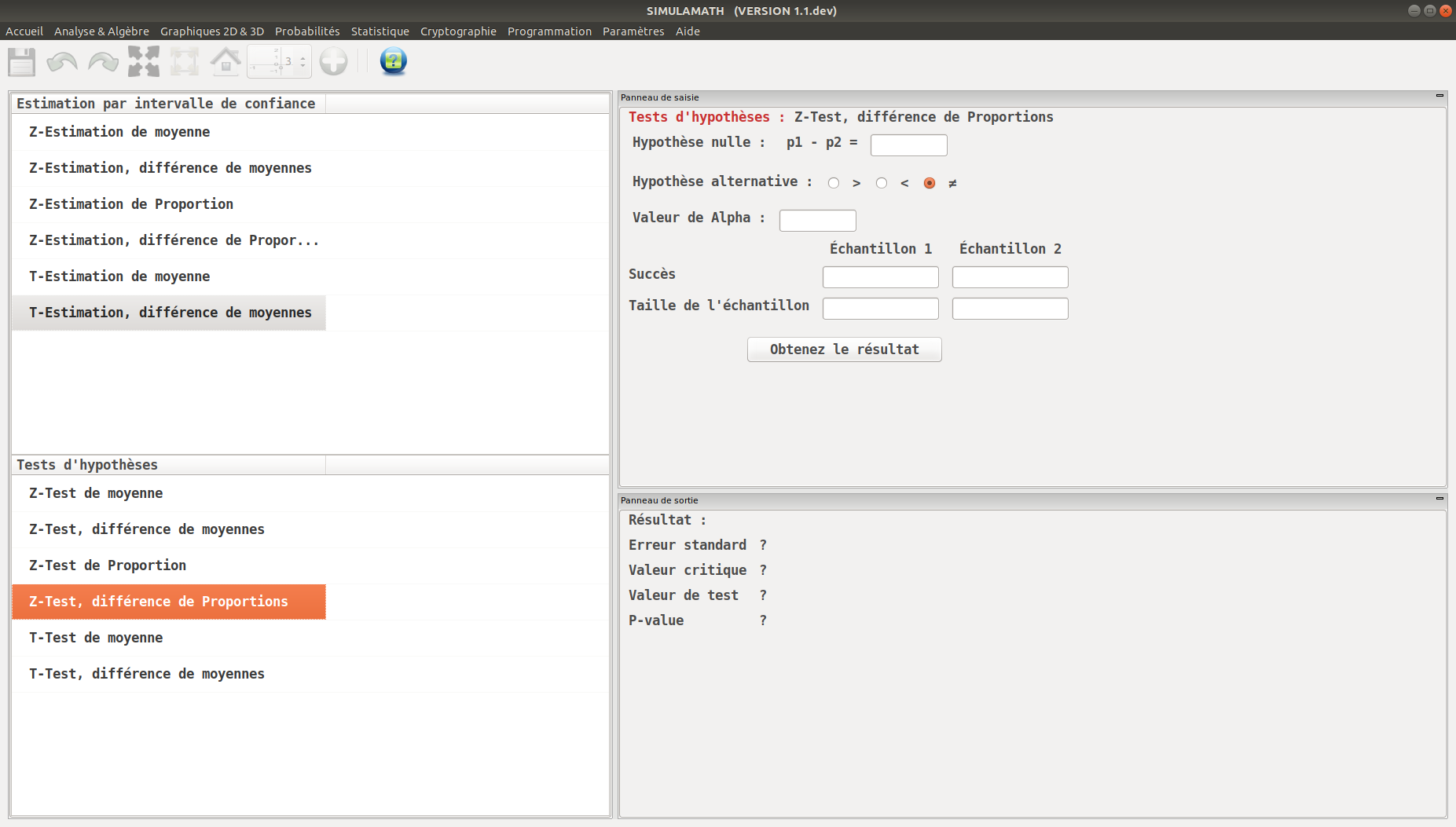Select Z-Estimation de Proportion
1456x827 pixels.
coord(169,204)
